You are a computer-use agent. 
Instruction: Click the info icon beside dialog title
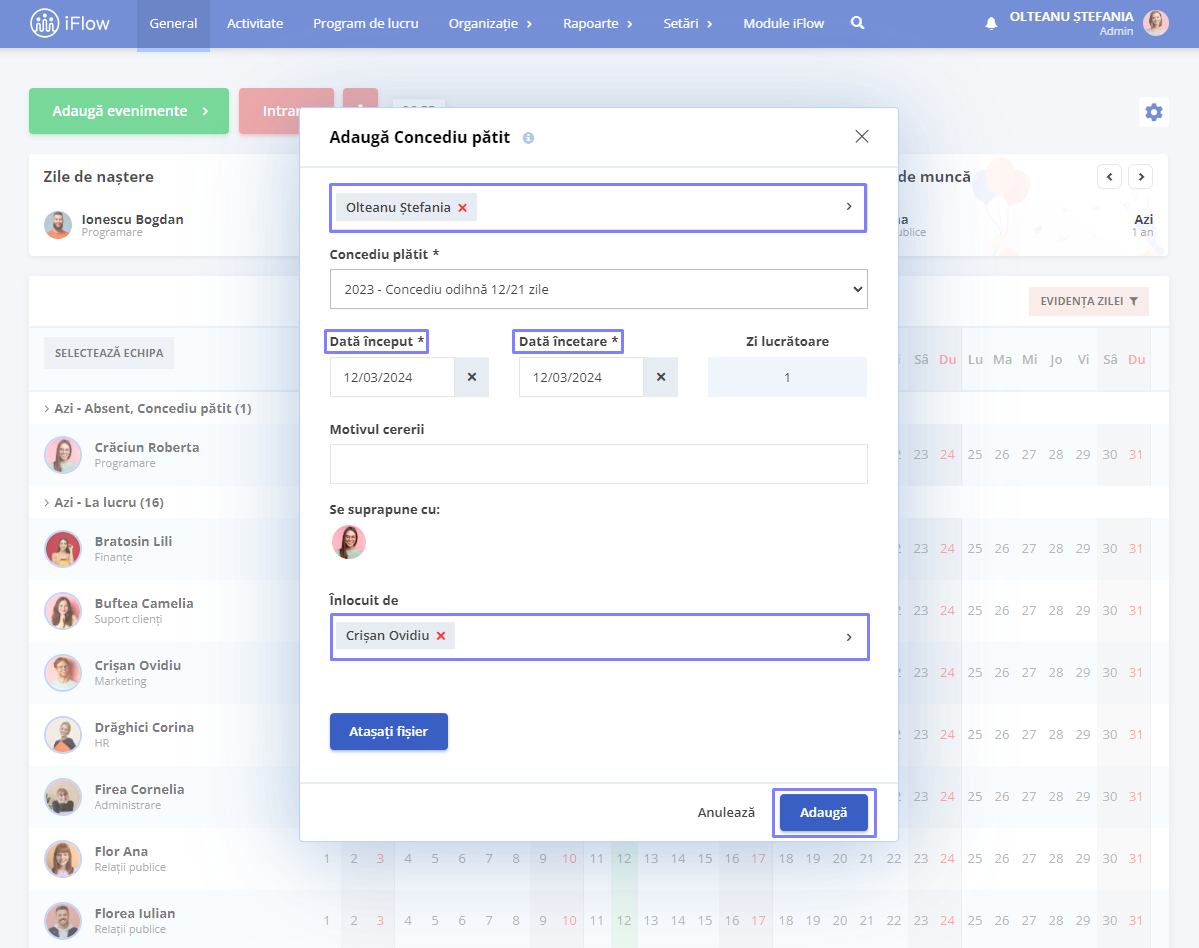click(528, 138)
